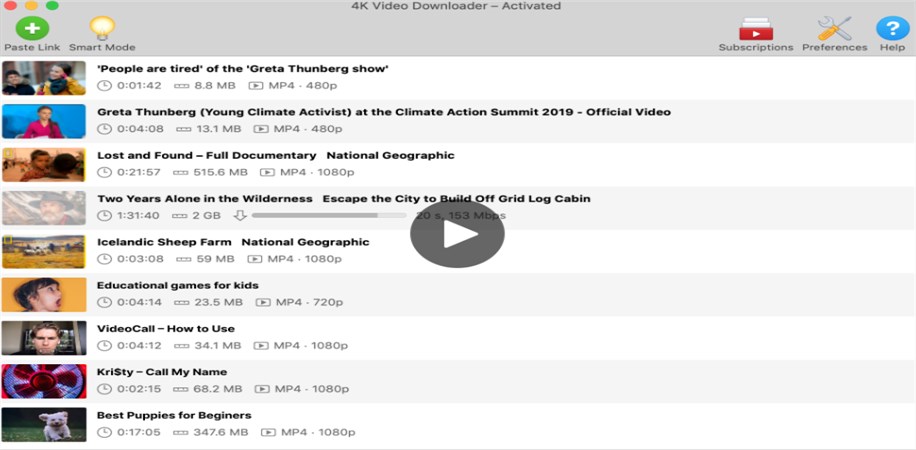Select KriSty – Call My Name thumbnail
916x450 pixels.
point(44,380)
